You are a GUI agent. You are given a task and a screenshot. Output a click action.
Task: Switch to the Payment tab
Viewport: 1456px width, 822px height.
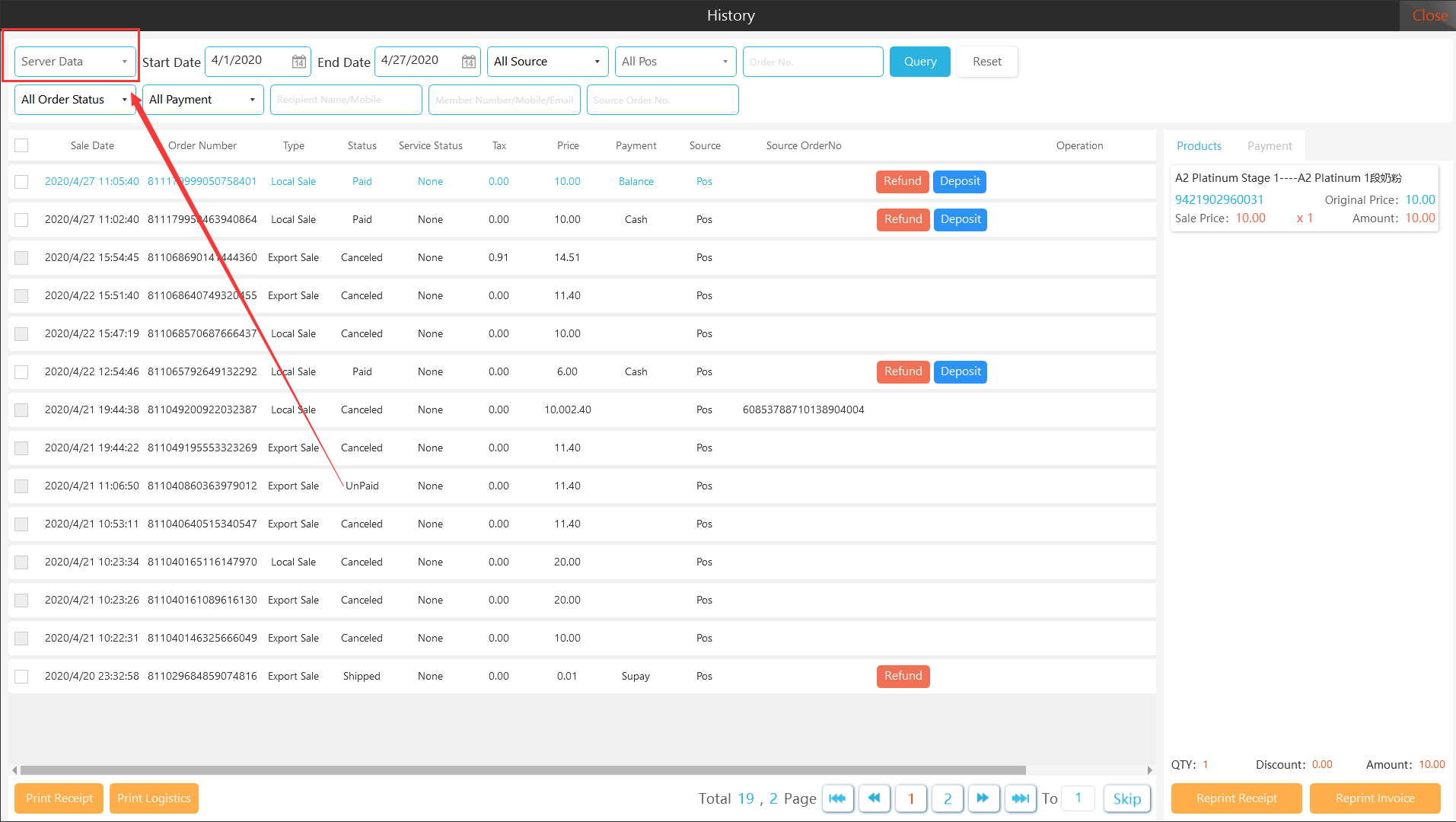(1269, 146)
